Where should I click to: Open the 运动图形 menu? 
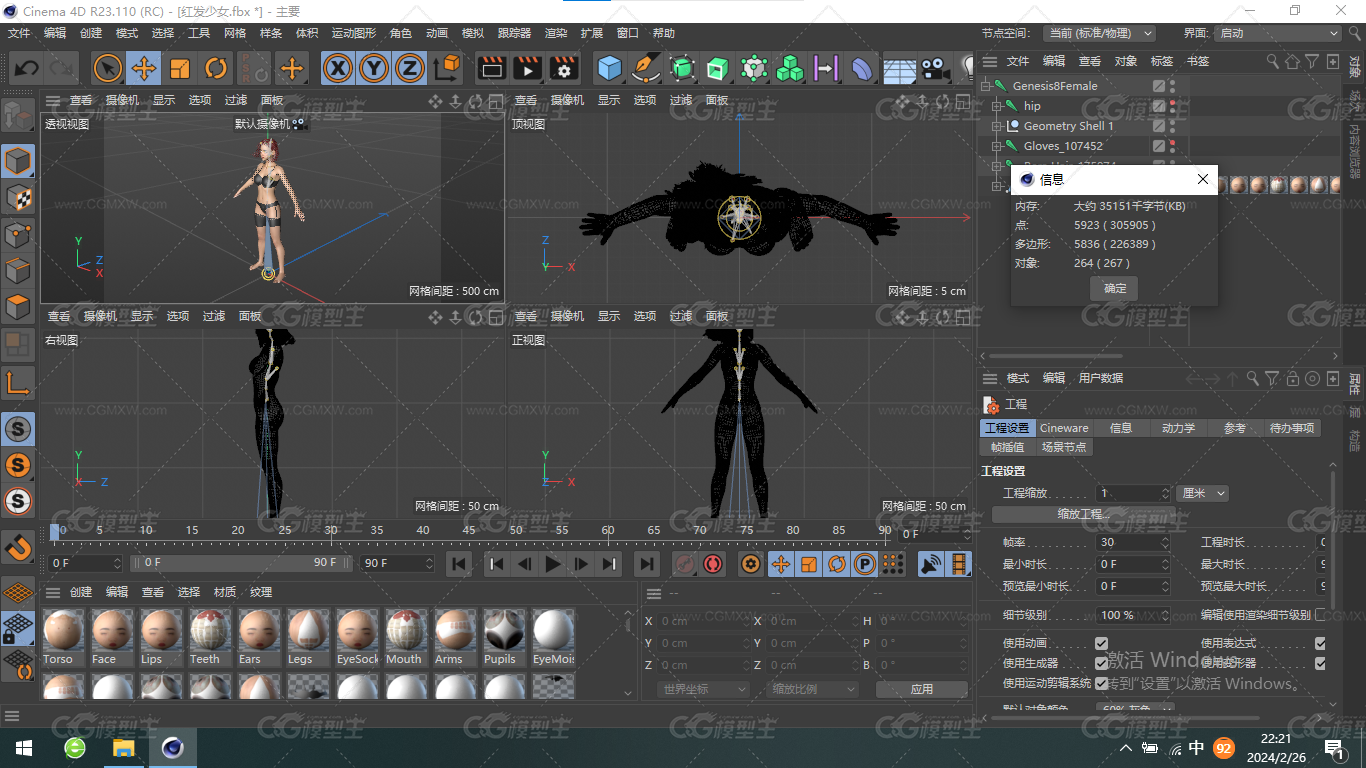coord(354,33)
